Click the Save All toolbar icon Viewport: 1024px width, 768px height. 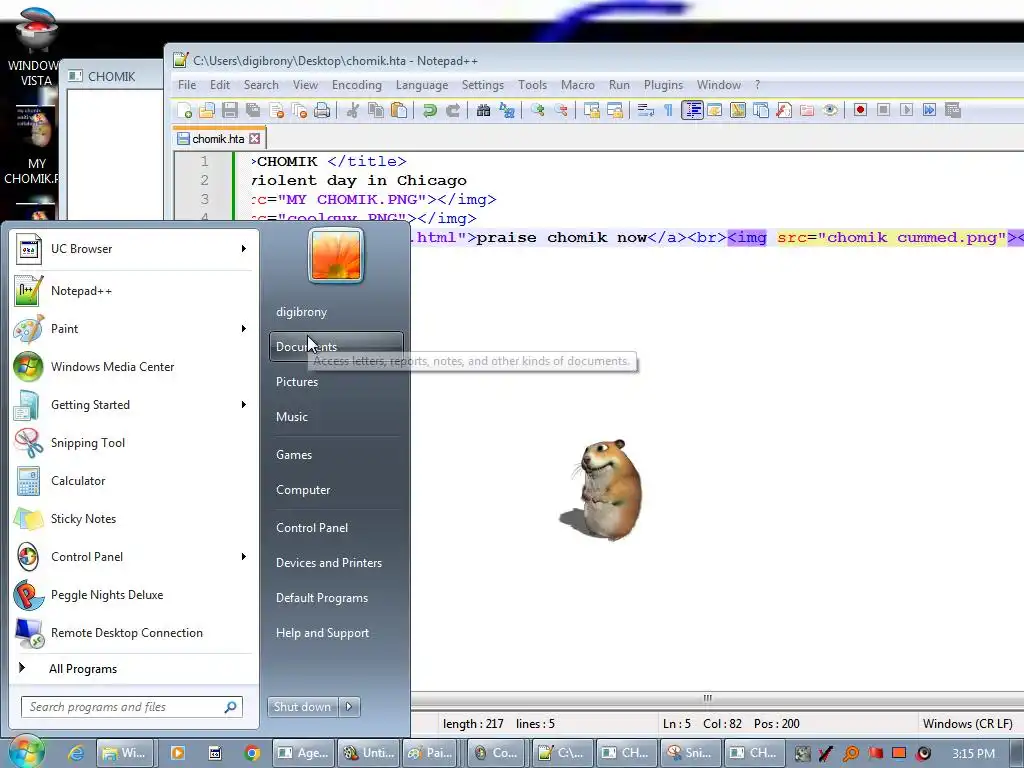(253, 110)
